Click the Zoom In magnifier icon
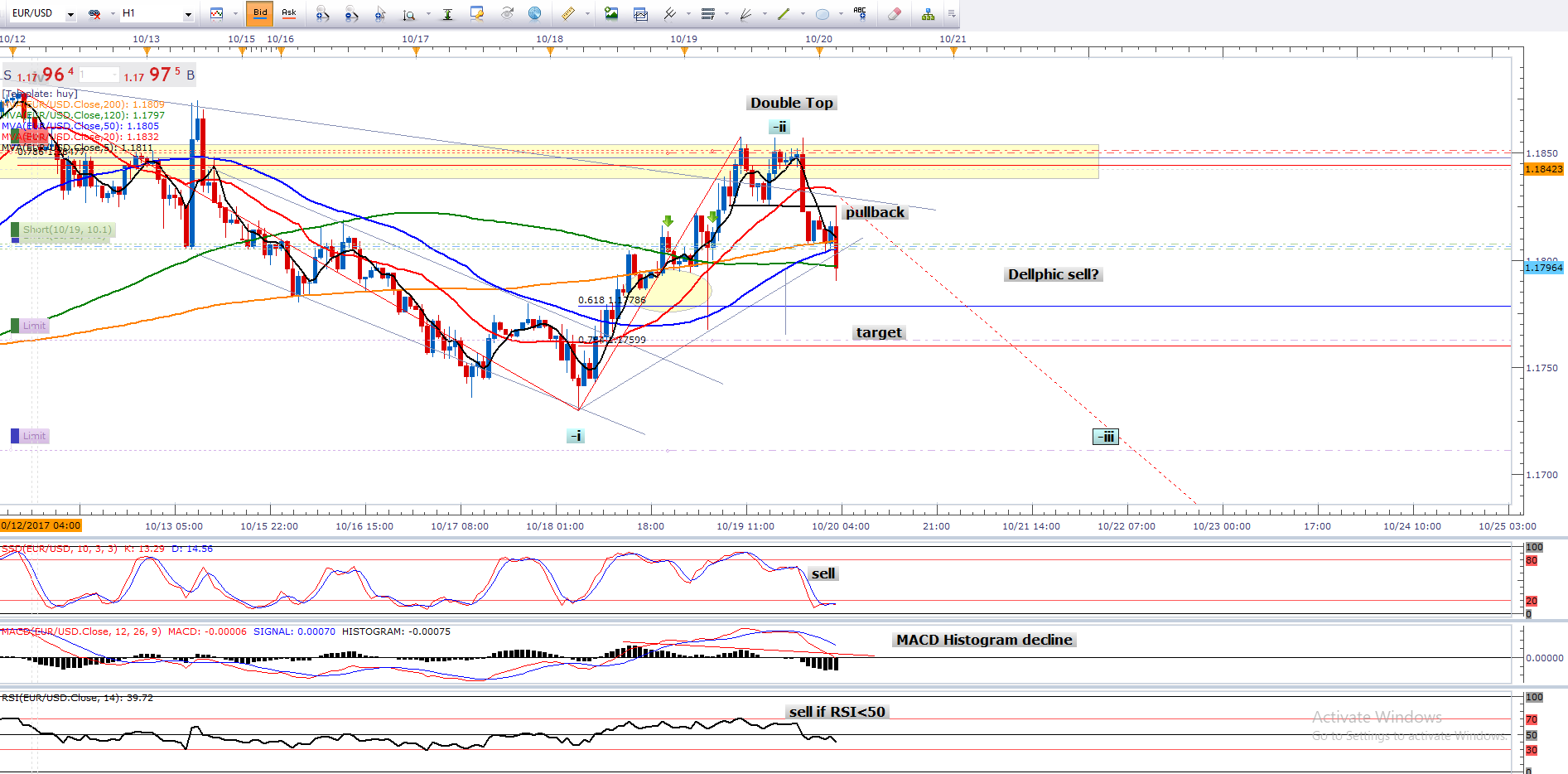The height and width of the screenshot is (774, 1568). 322,13
